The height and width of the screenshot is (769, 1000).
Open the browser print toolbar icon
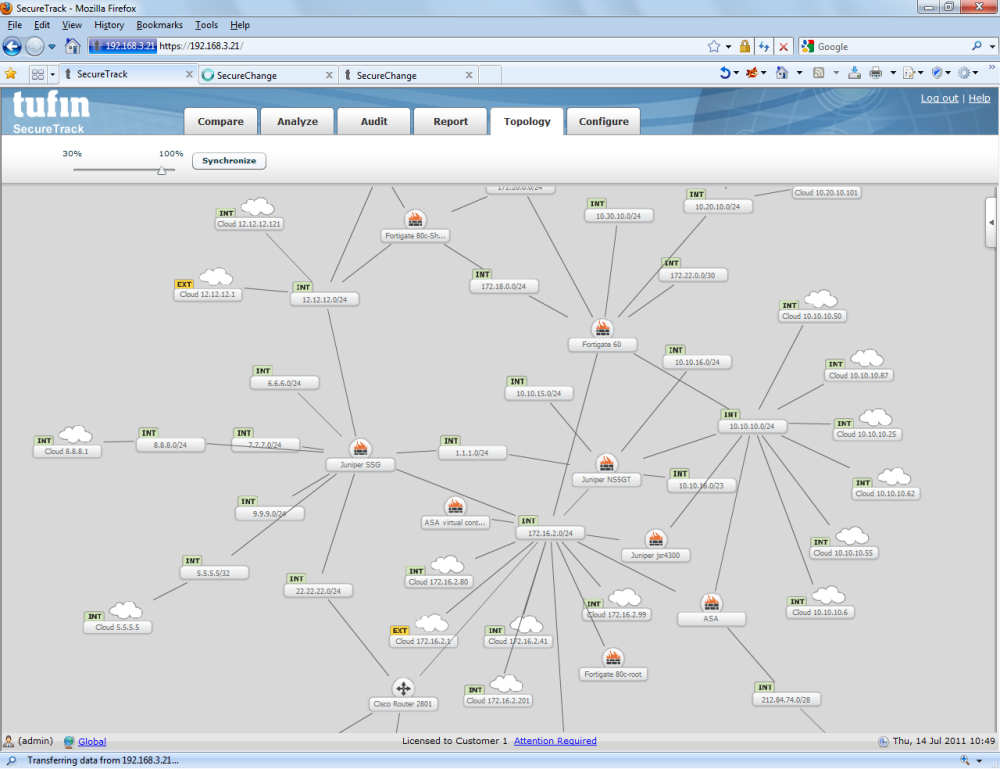pos(876,73)
